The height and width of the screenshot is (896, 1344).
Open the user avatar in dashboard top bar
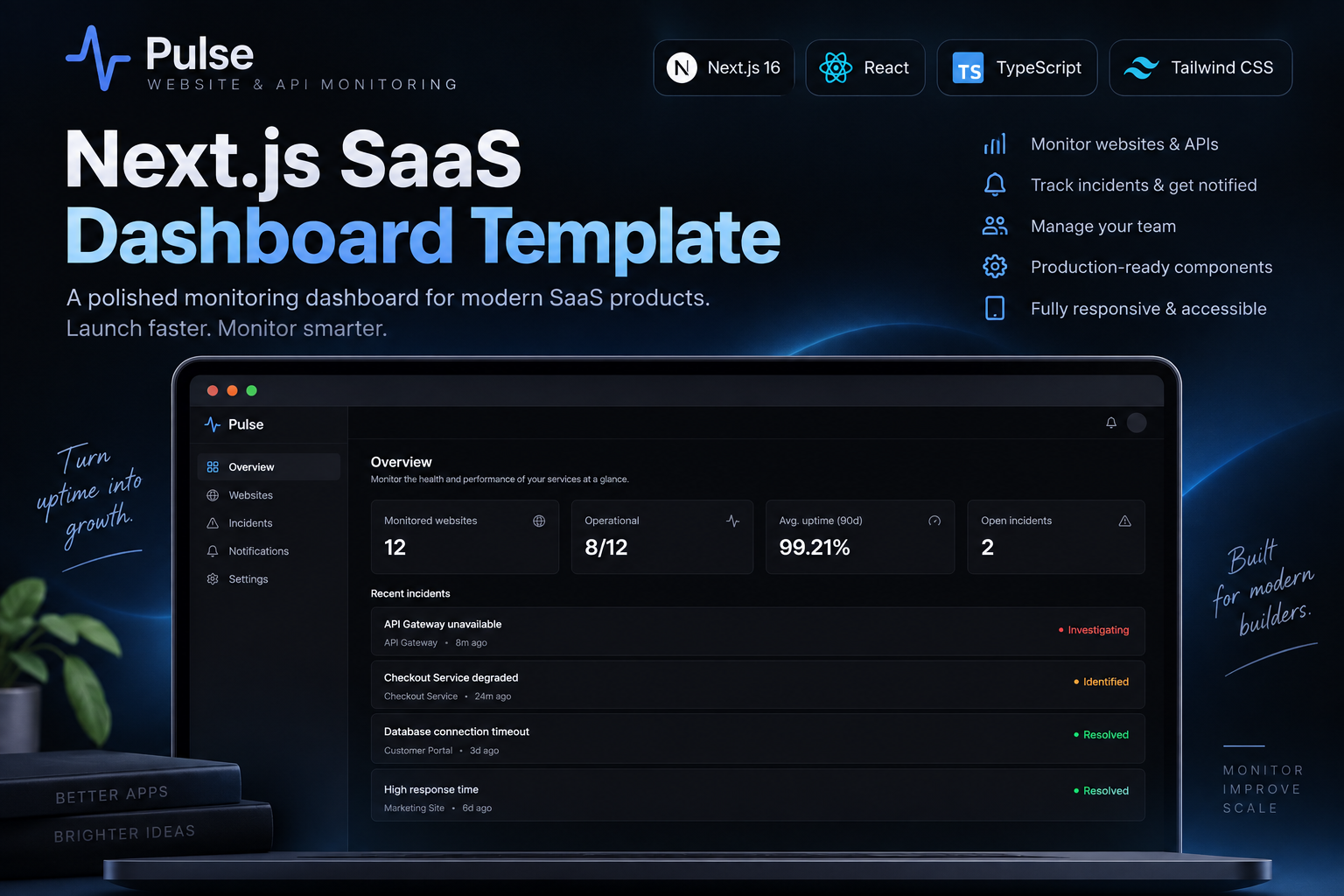pos(1137,423)
